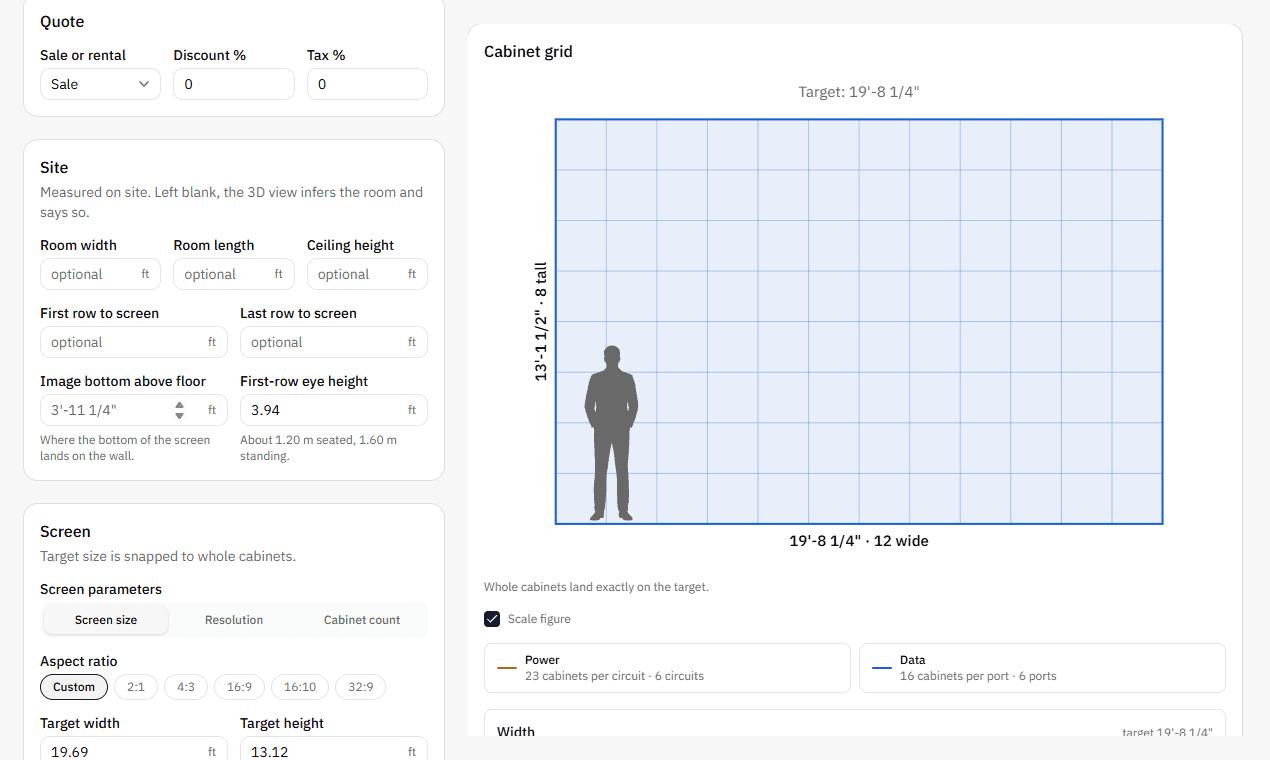The image size is (1270, 760).
Task: Click the 'Target: 19'-8 1/4"' label
Action: point(859,92)
